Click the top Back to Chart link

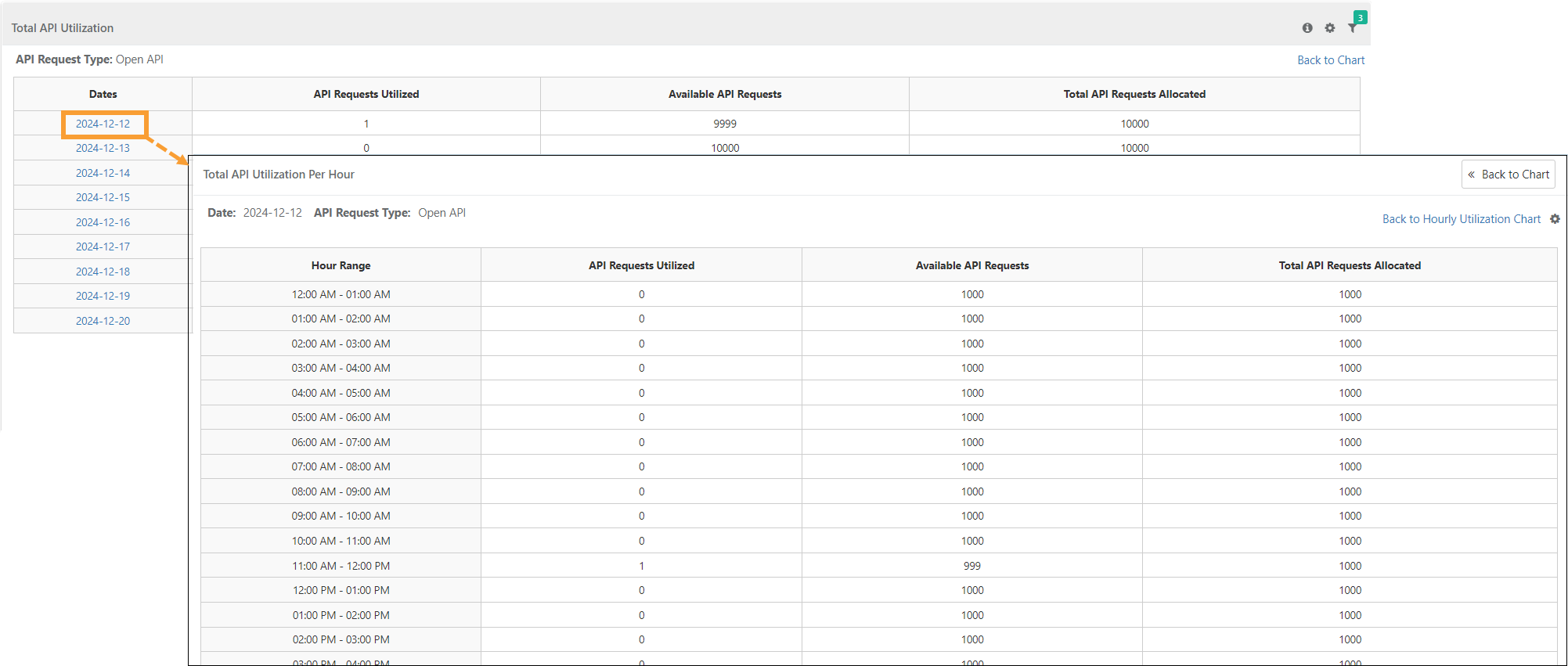1330,60
